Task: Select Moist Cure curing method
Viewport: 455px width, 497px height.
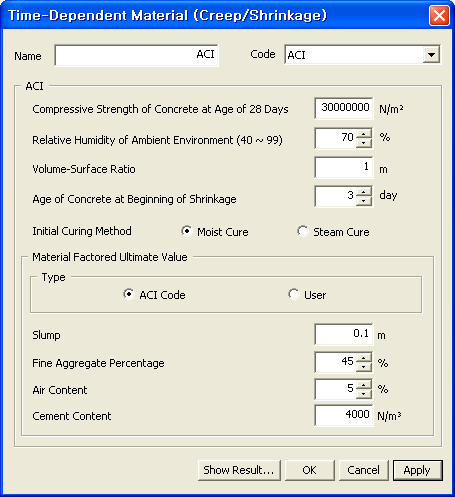Action: tap(187, 231)
